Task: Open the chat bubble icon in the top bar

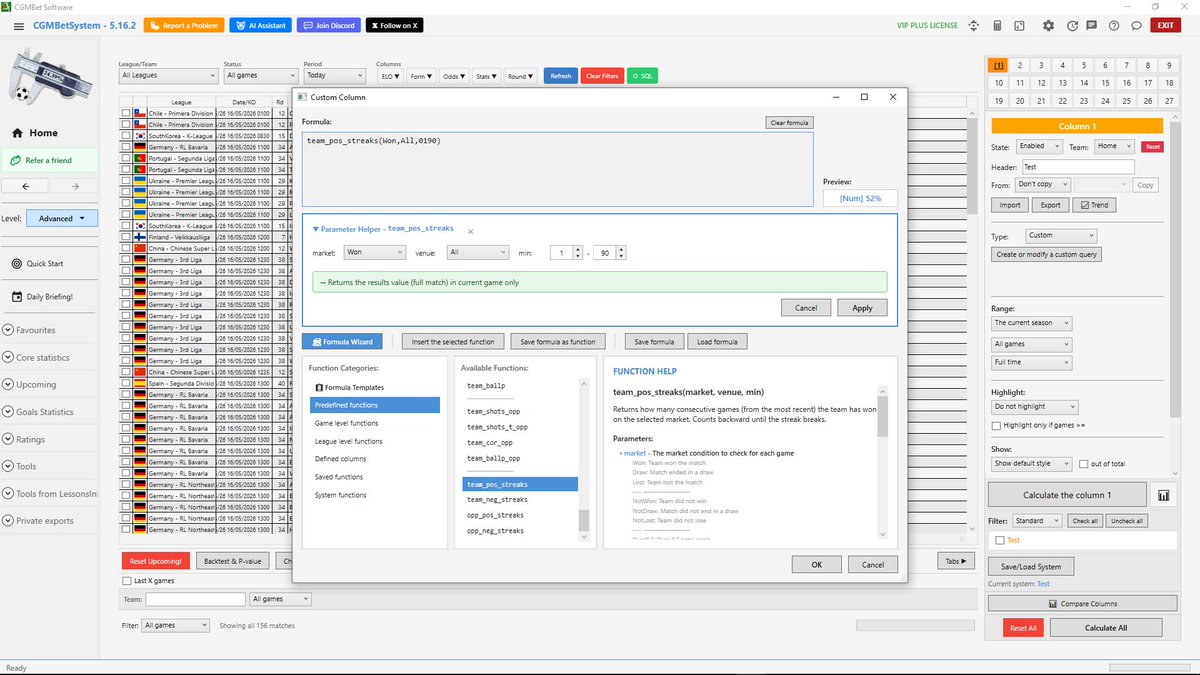Action: point(1136,25)
